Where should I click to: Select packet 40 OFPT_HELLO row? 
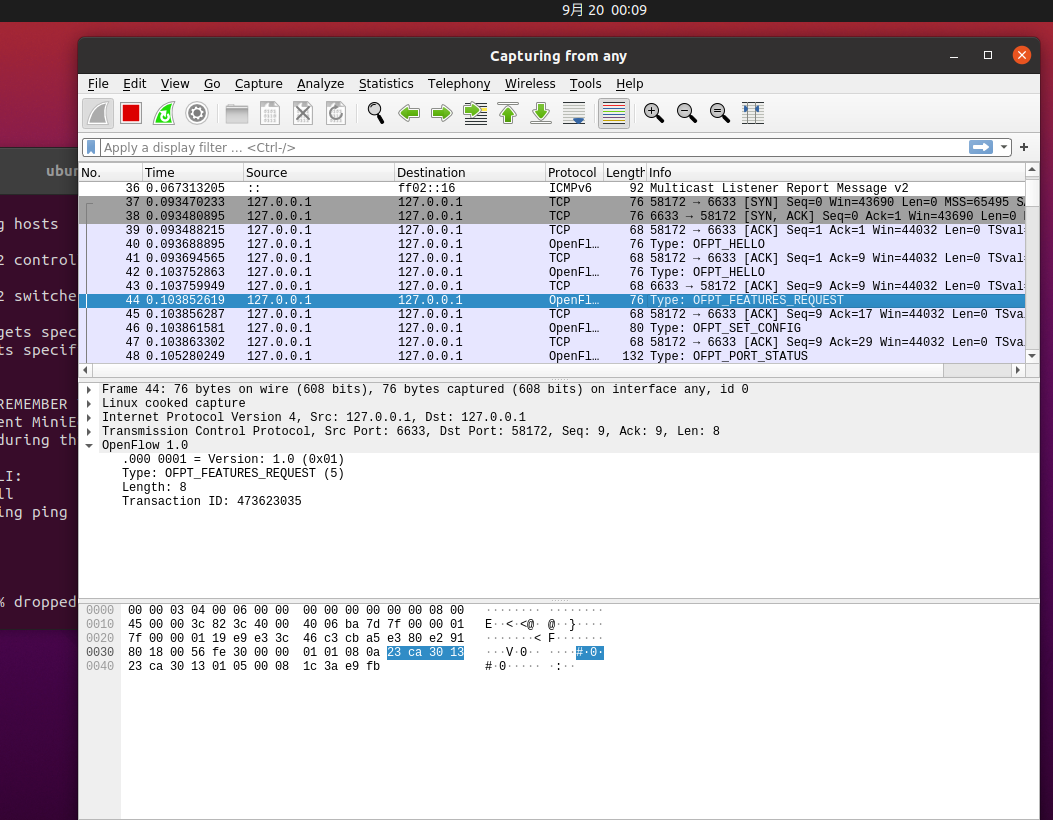552,244
